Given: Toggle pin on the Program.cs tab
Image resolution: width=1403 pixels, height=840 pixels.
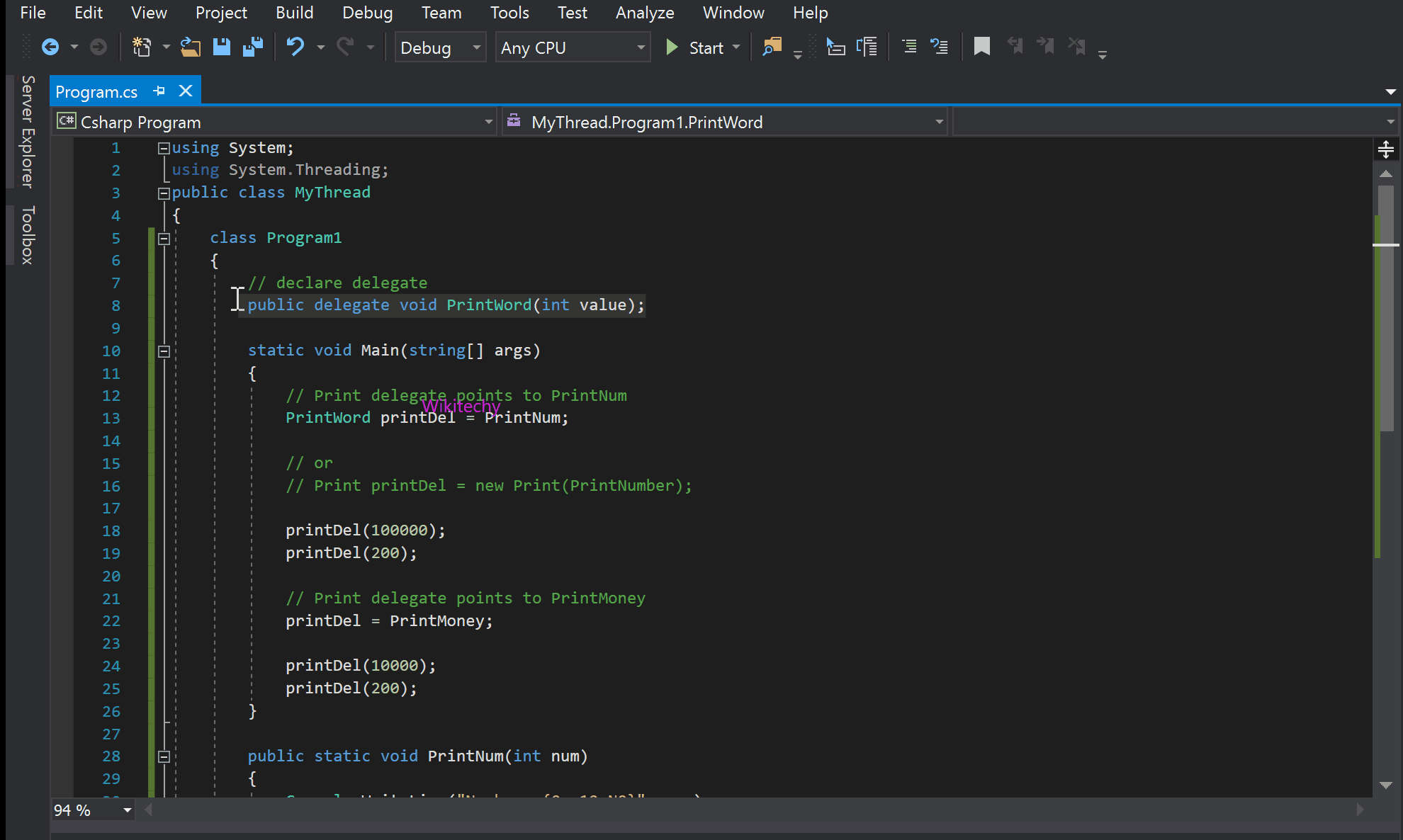Looking at the screenshot, I should point(159,91).
